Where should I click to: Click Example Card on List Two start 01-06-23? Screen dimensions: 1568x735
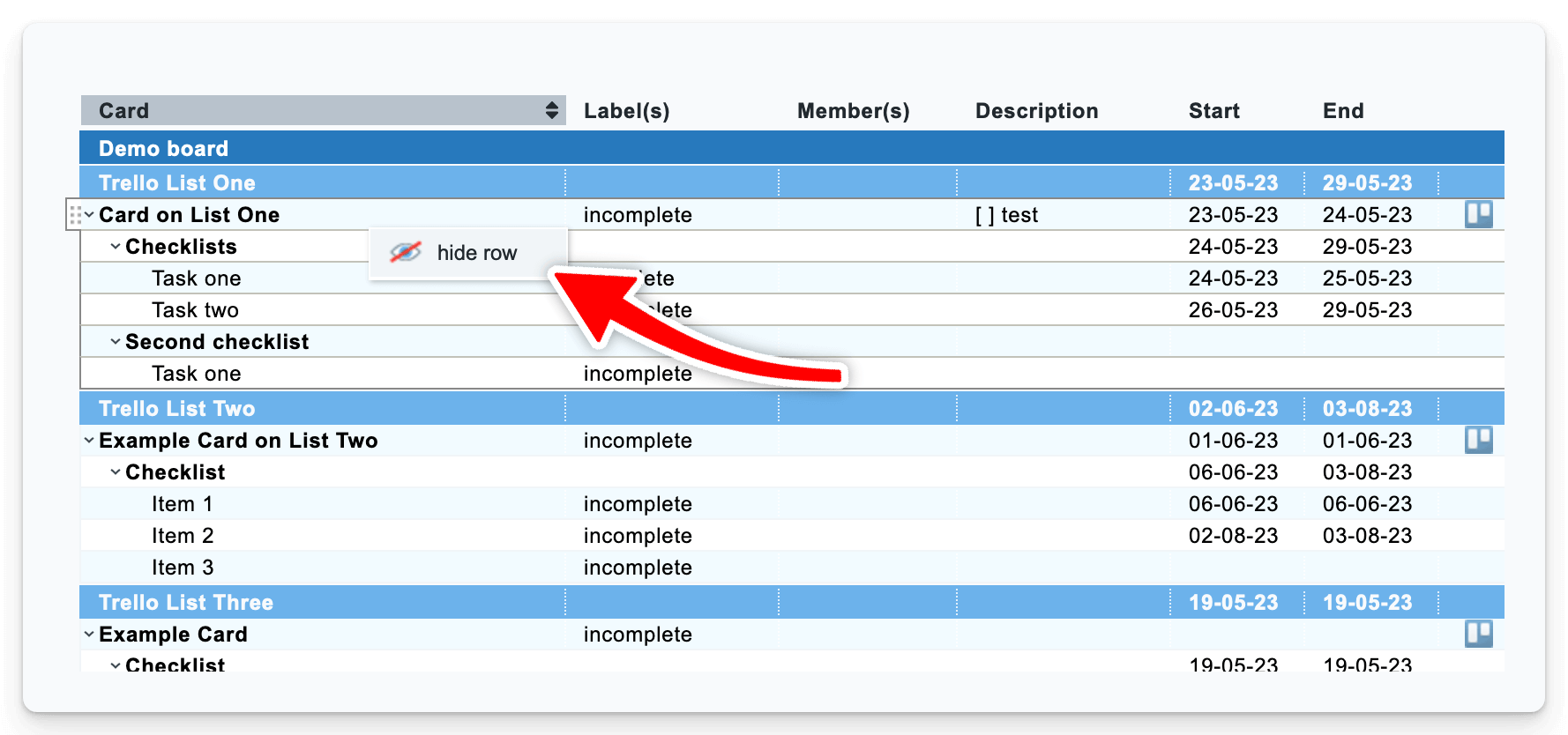point(1233,441)
